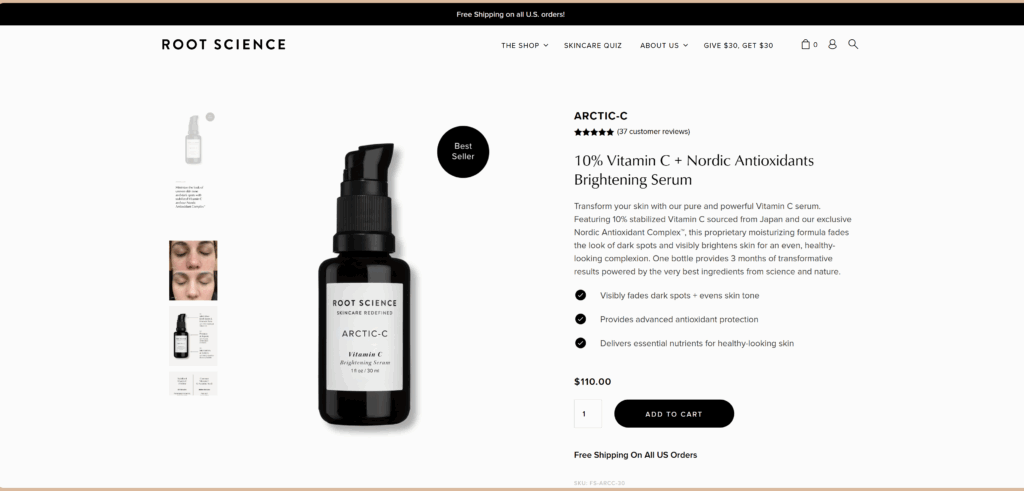Go to Root Science home logo

(223, 44)
